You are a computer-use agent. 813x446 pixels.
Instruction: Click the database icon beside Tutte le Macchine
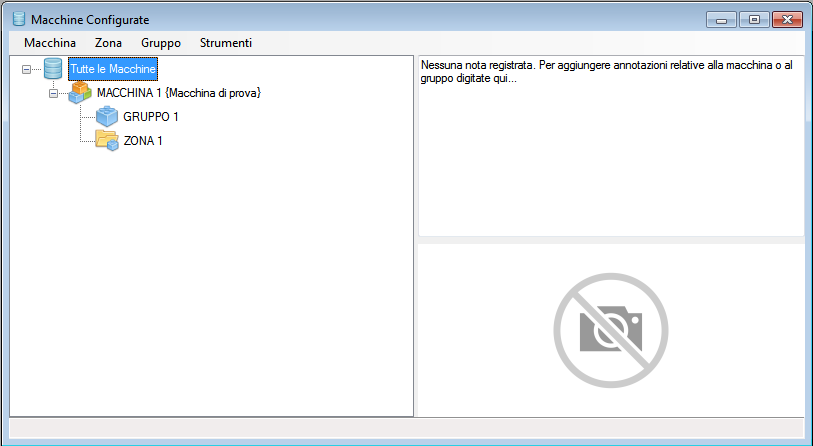pyautogui.click(x=53, y=68)
